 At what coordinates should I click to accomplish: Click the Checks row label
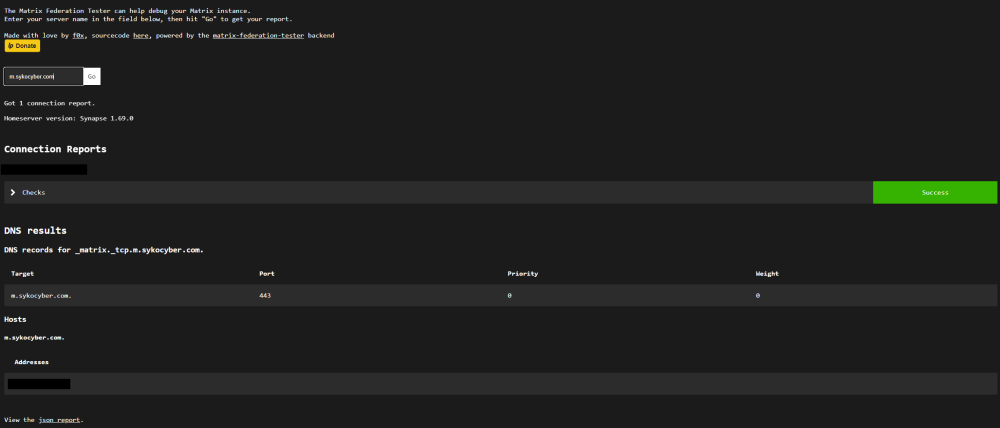tap(34, 193)
